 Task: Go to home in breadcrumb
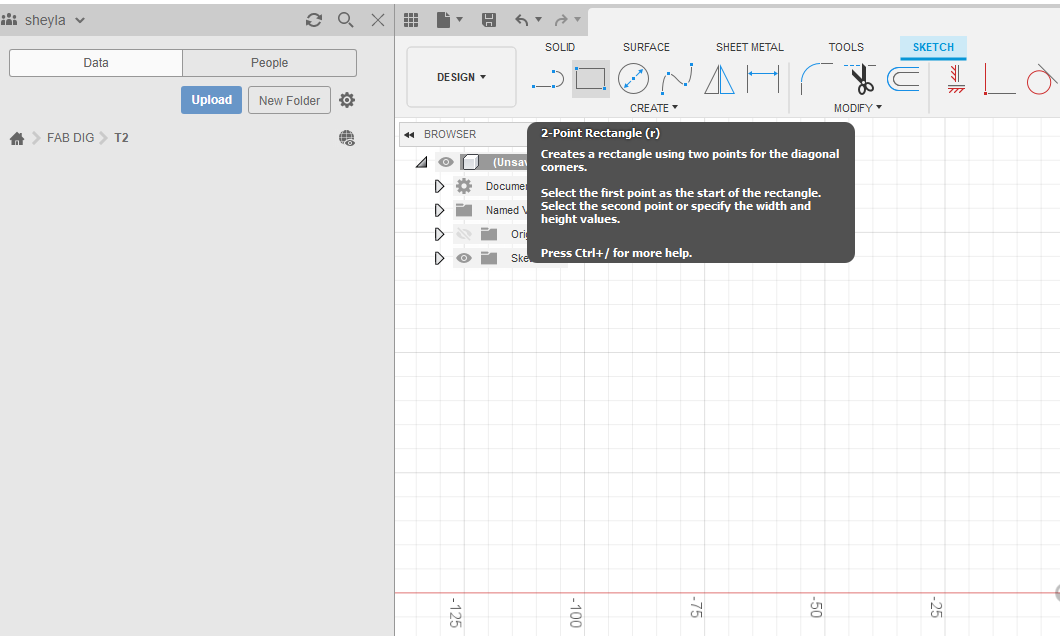pos(18,138)
